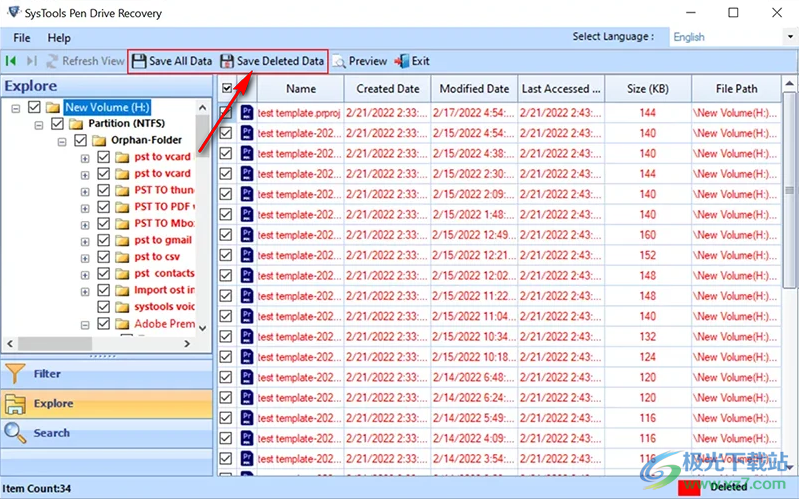
Task: Switch to the Search panel tab
Action: click(107, 433)
